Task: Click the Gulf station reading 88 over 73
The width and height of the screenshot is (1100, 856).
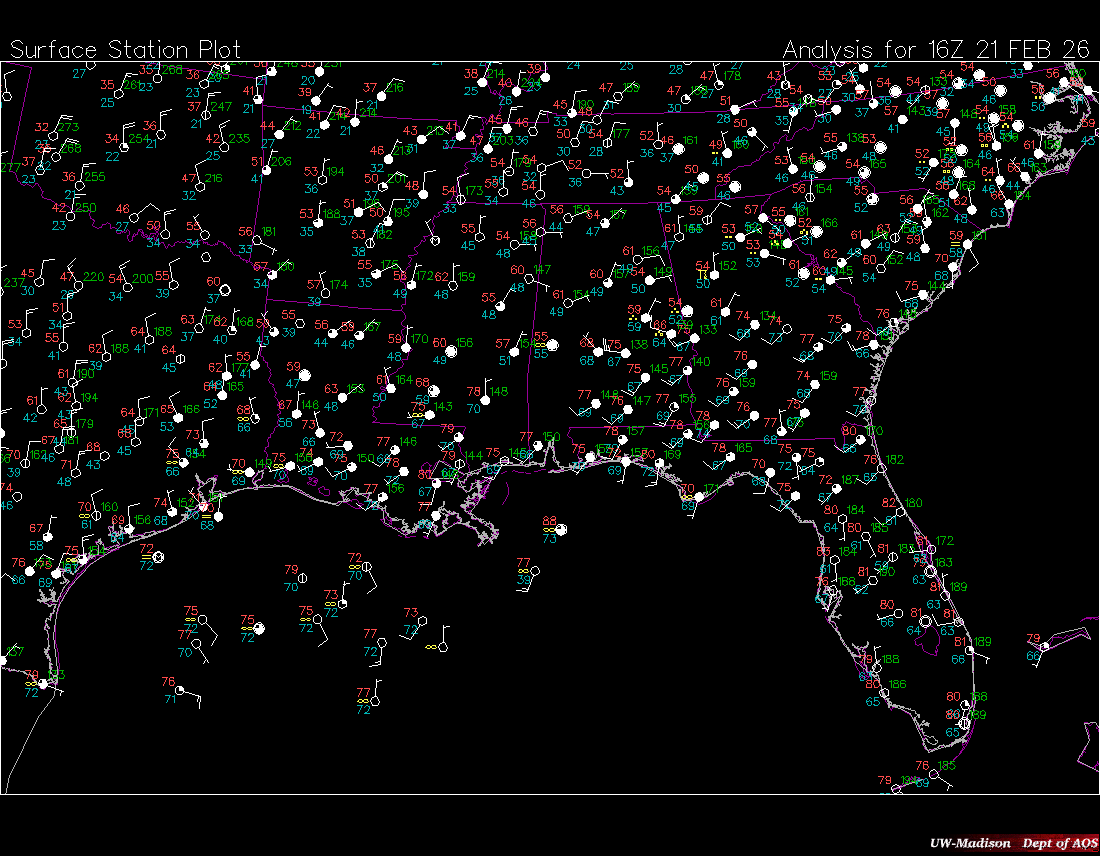Action: click(x=561, y=529)
